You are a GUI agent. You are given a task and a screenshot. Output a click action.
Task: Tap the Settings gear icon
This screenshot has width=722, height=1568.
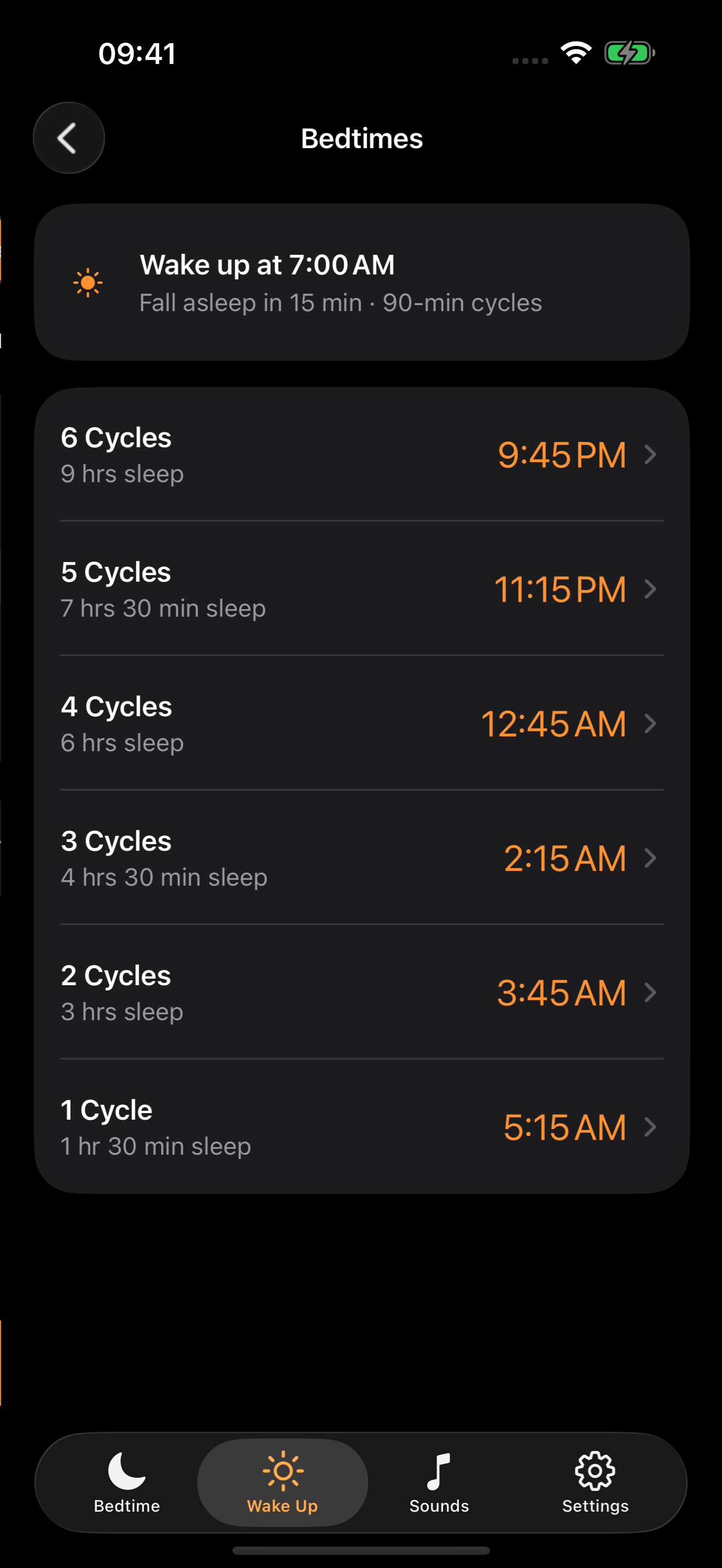coord(595,1471)
